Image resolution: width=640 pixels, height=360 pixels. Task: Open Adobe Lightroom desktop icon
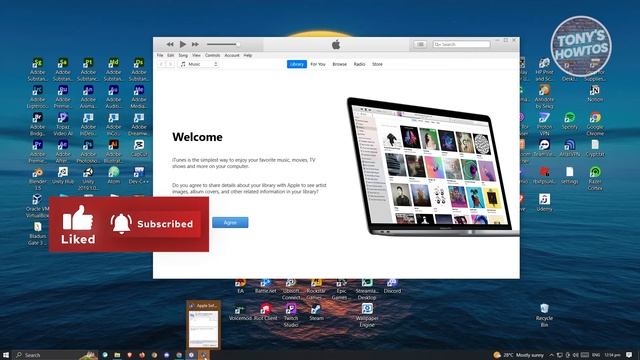38,96
